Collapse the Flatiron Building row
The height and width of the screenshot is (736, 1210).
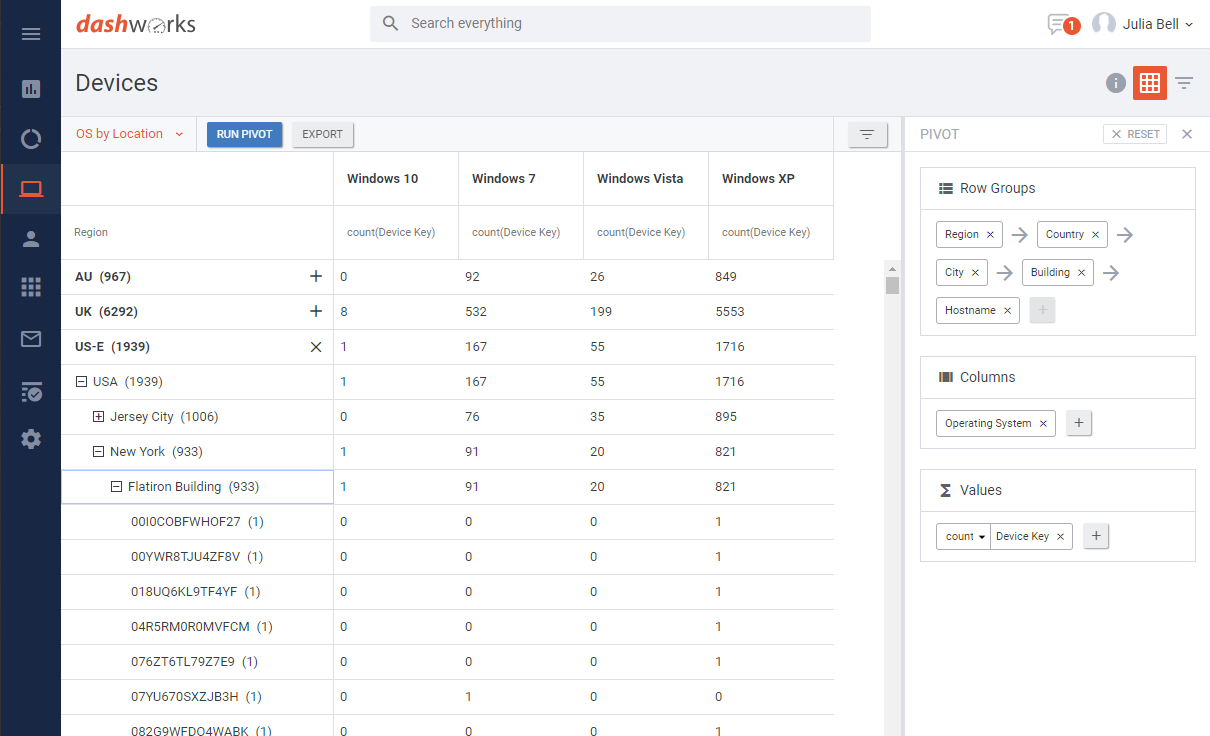116,487
